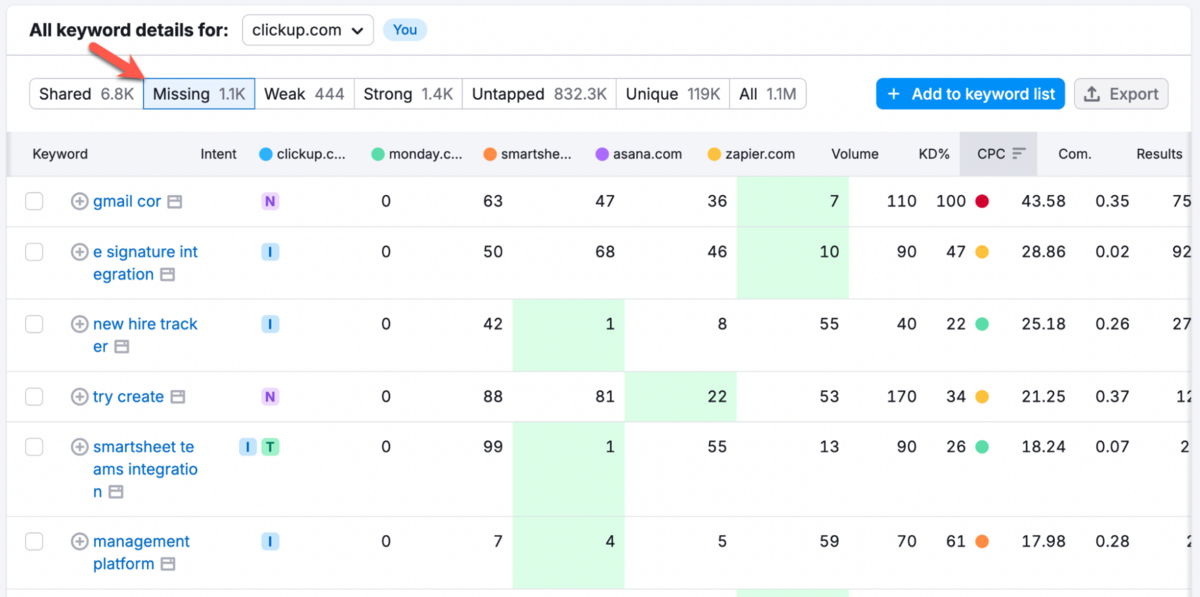The image size is (1200, 597).
Task: View SERP icon for management platform
Action: (x=168, y=565)
